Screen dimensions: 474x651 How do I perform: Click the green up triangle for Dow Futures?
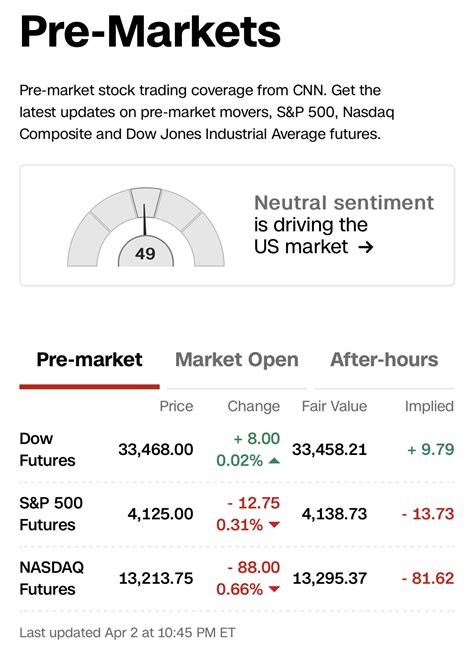coord(274,460)
